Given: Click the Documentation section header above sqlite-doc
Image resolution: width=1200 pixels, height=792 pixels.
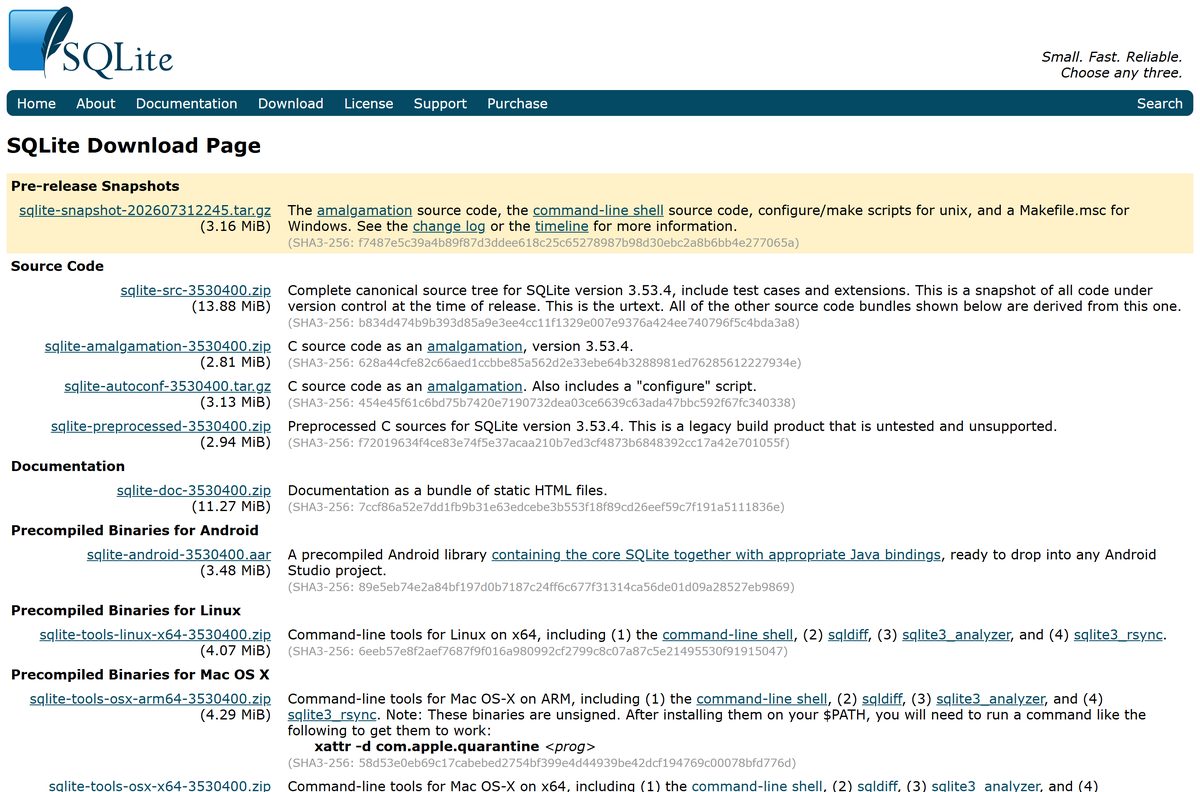Looking at the screenshot, I should click(68, 466).
